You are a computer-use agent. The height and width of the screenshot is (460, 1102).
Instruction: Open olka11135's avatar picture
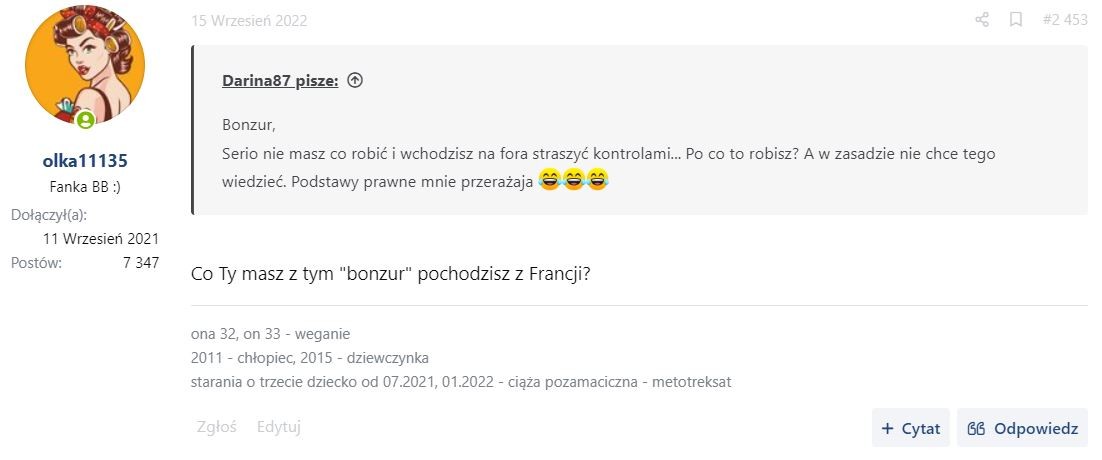[85, 70]
